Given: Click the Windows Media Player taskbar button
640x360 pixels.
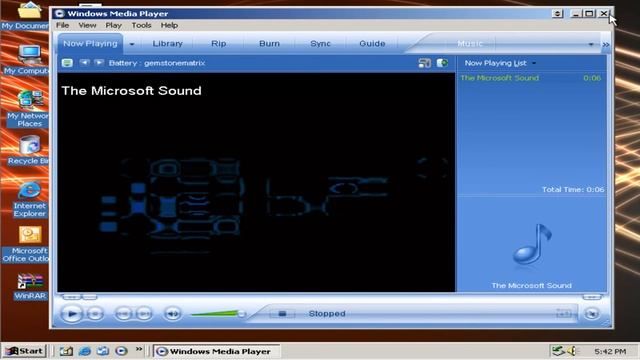Looking at the screenshot, I should pyautogui.click(x=216, y=351).
